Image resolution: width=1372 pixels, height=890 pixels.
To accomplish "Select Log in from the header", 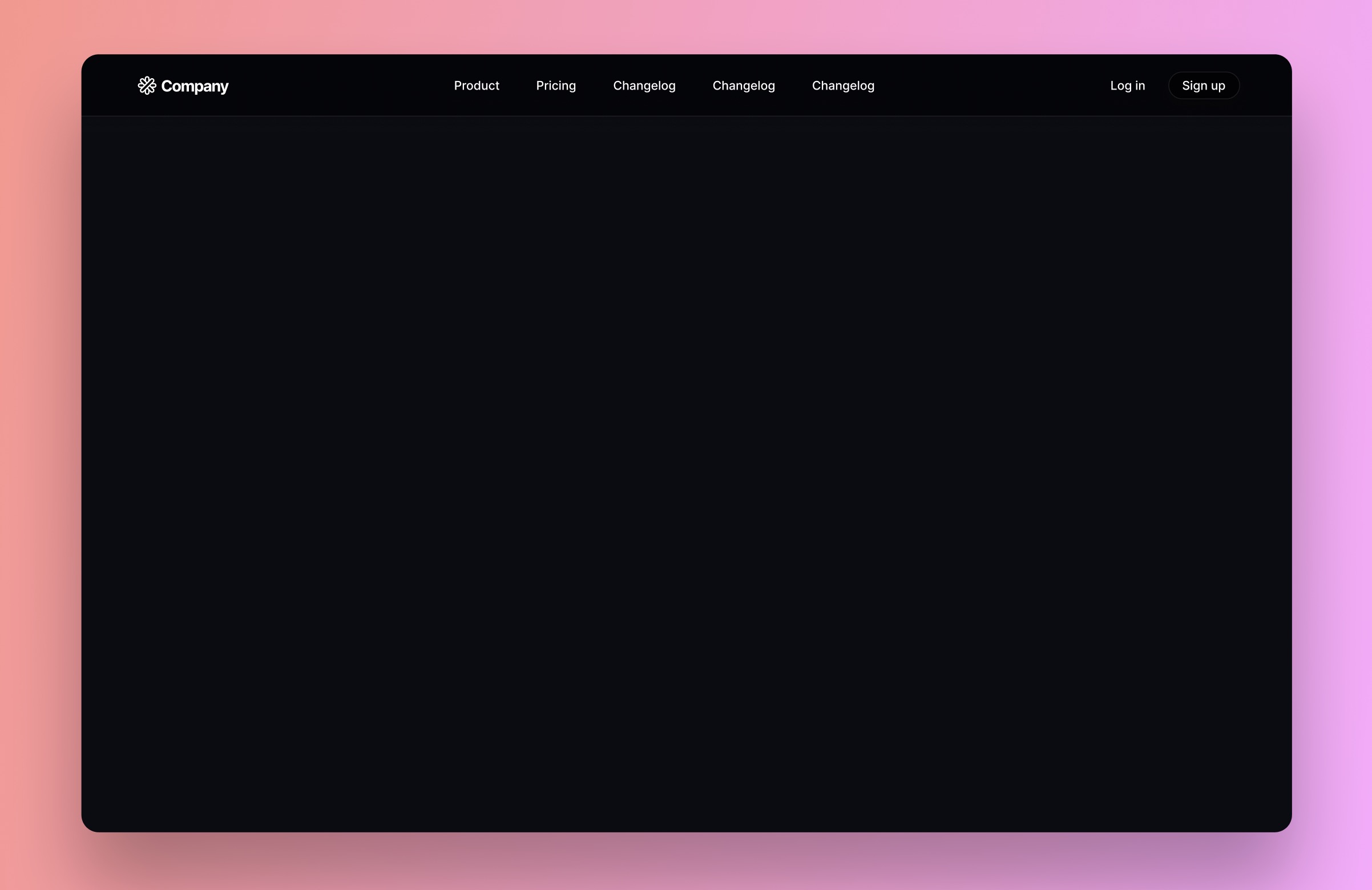I will tap(1128, 86).
